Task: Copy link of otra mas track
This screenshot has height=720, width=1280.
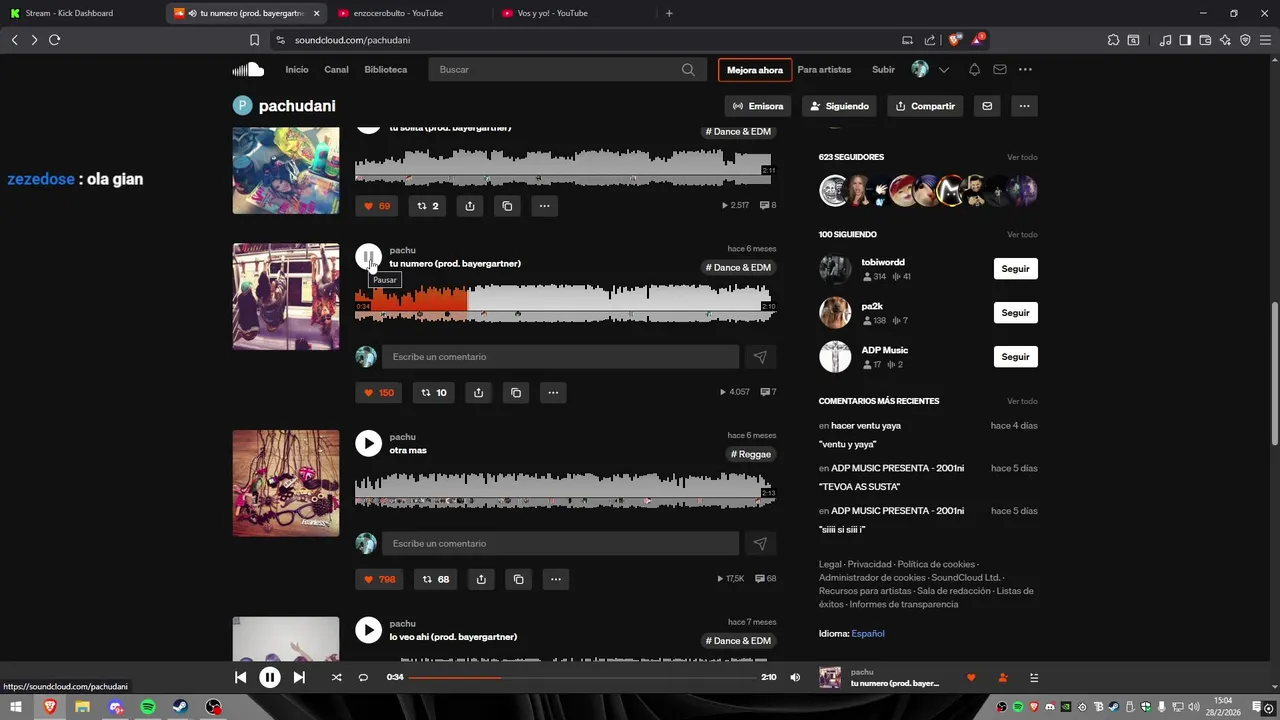Action: [x=518, y=579]
